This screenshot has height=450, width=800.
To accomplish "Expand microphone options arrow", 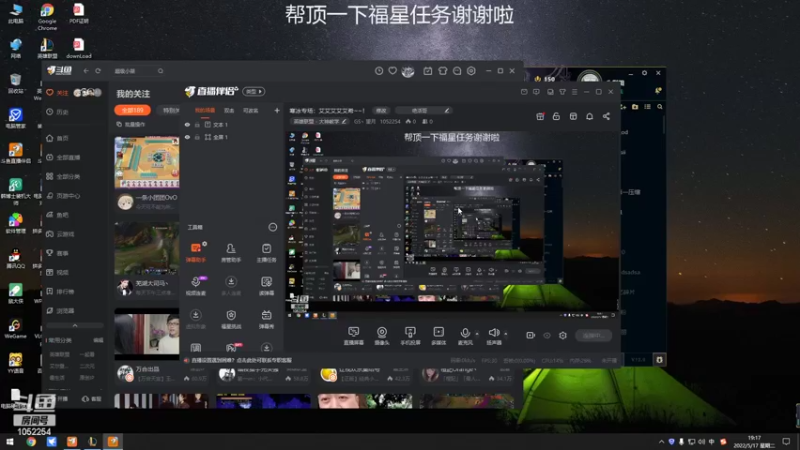I will tap(477, 334).
